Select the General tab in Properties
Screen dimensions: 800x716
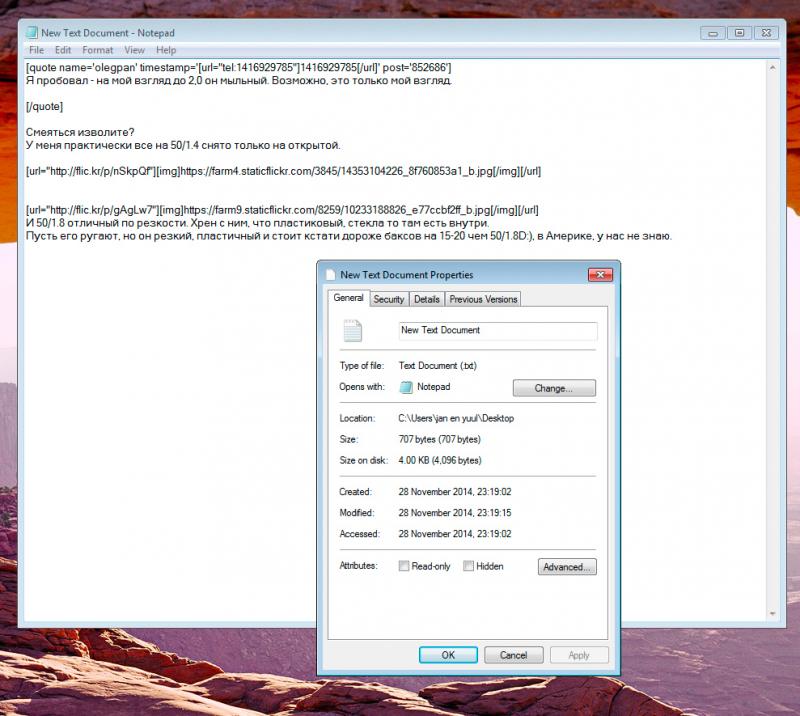[x=348, y=298]
